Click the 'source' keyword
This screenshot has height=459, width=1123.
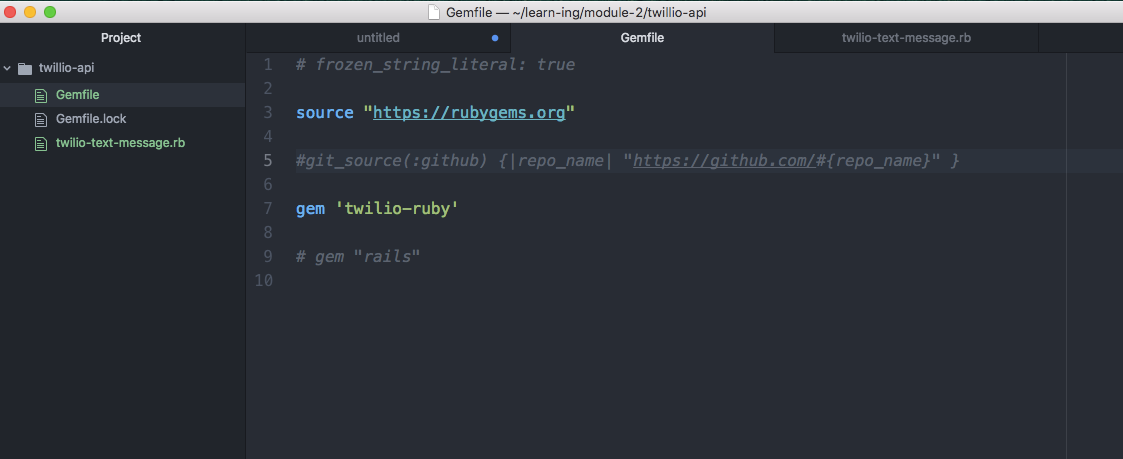tap(324, 113)
